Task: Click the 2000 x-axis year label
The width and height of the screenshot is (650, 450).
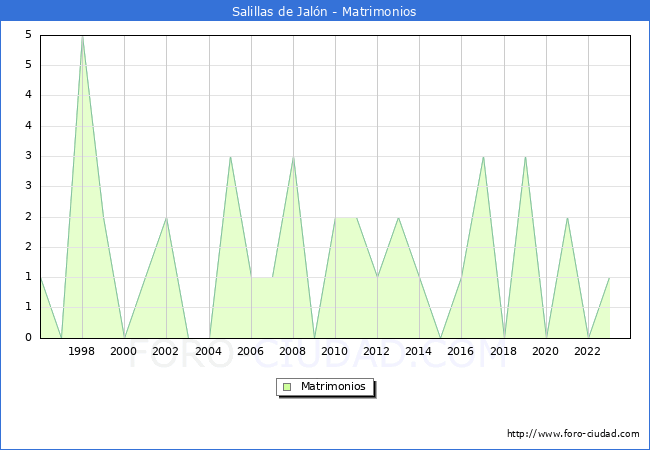Action: pos(123,351)
